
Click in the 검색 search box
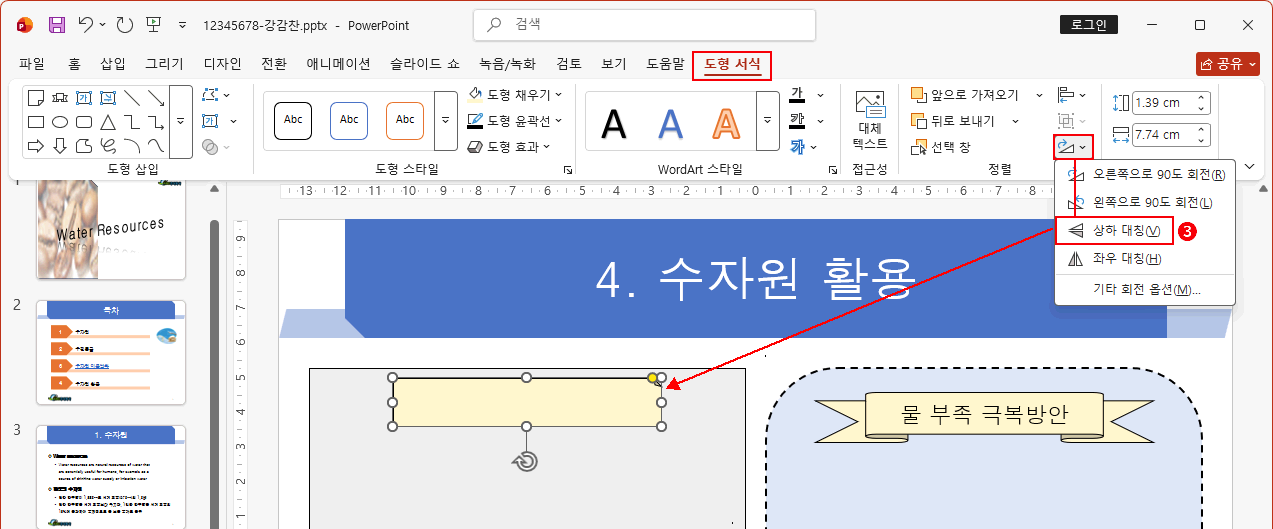click(644, 25)
